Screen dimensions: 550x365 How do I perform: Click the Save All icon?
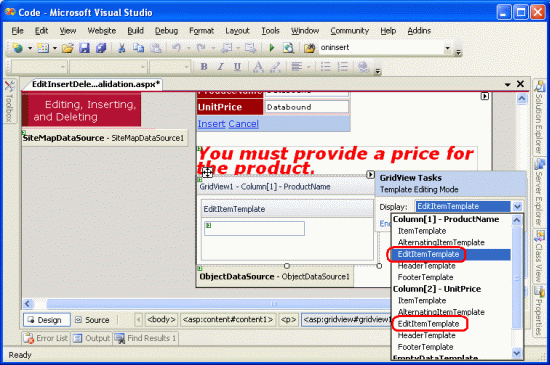coord(101,48)
